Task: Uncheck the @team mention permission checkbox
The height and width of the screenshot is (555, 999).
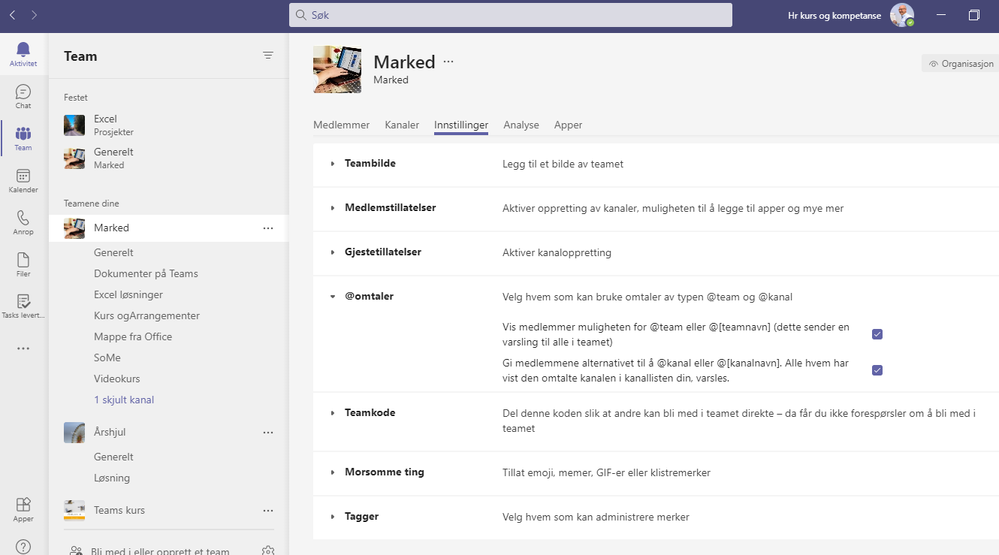Action: (877, 334)
